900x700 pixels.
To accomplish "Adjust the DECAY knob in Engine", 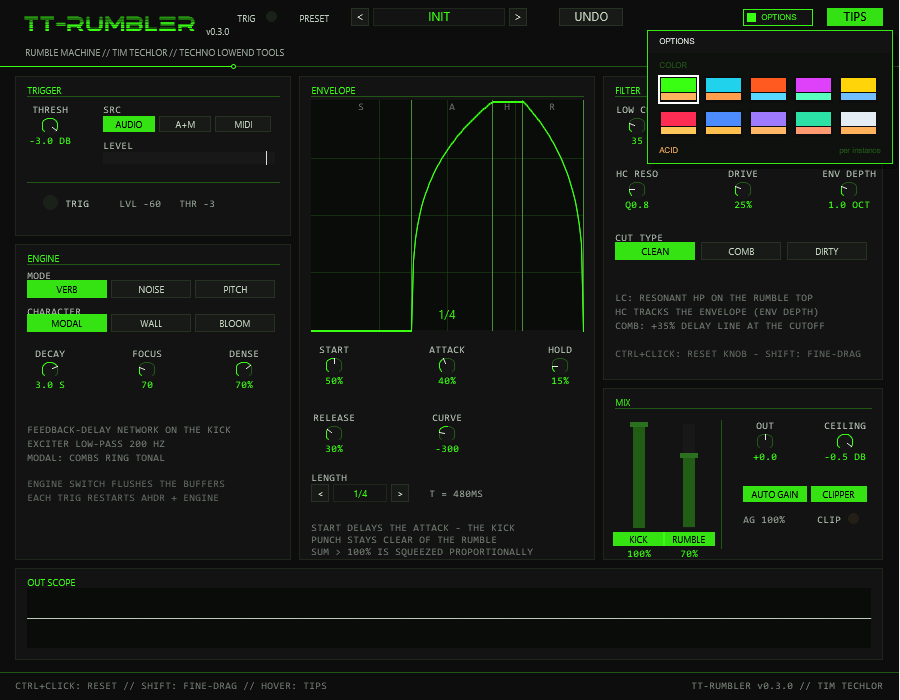I will click(50, 370).
